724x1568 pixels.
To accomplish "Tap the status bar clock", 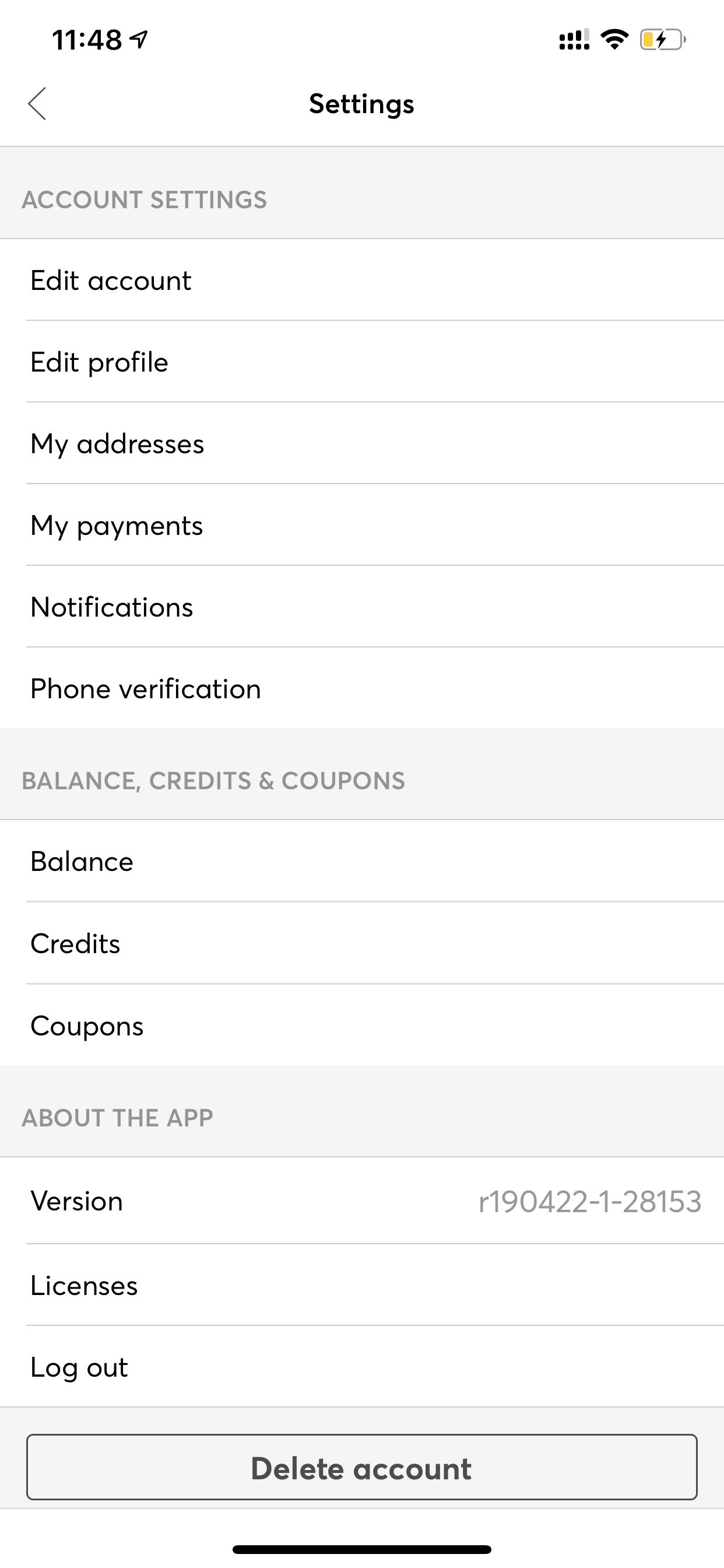I will (87, 40).
